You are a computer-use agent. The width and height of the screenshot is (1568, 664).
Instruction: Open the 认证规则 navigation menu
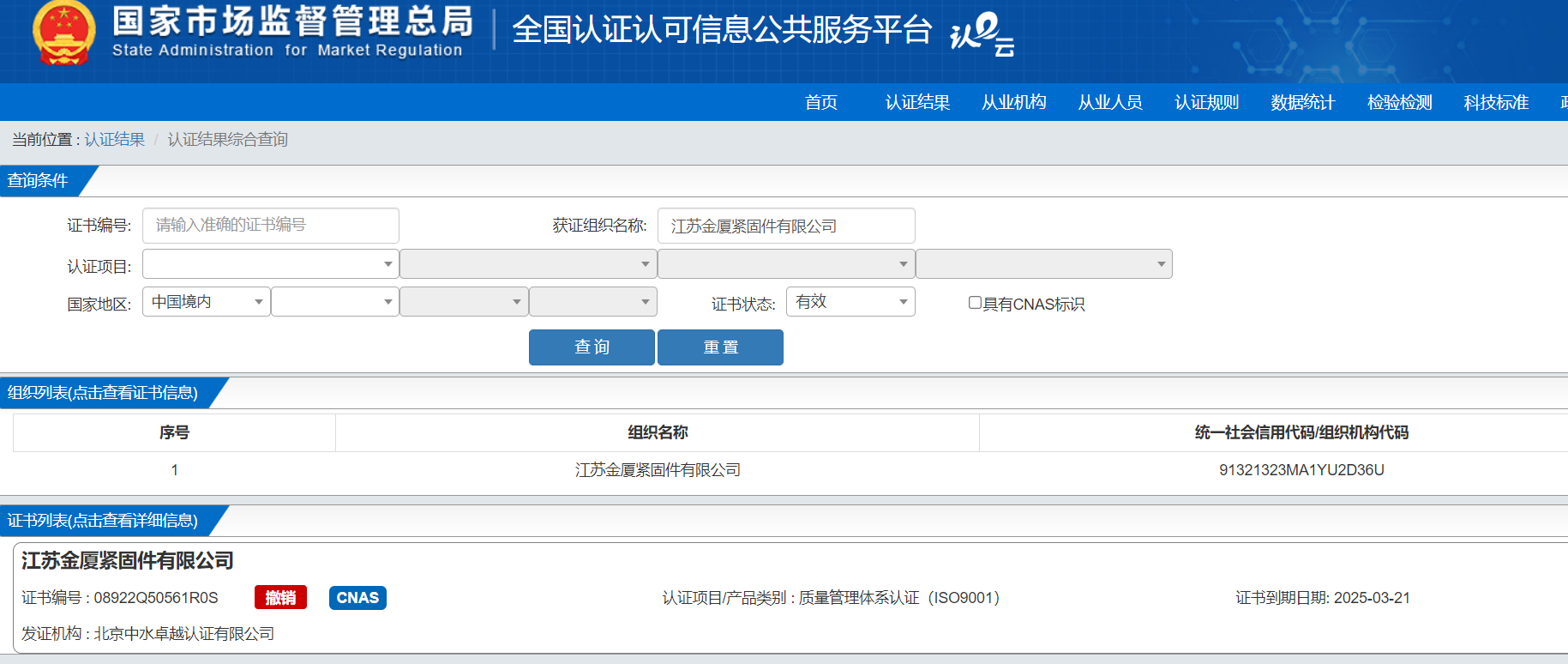1207,102
